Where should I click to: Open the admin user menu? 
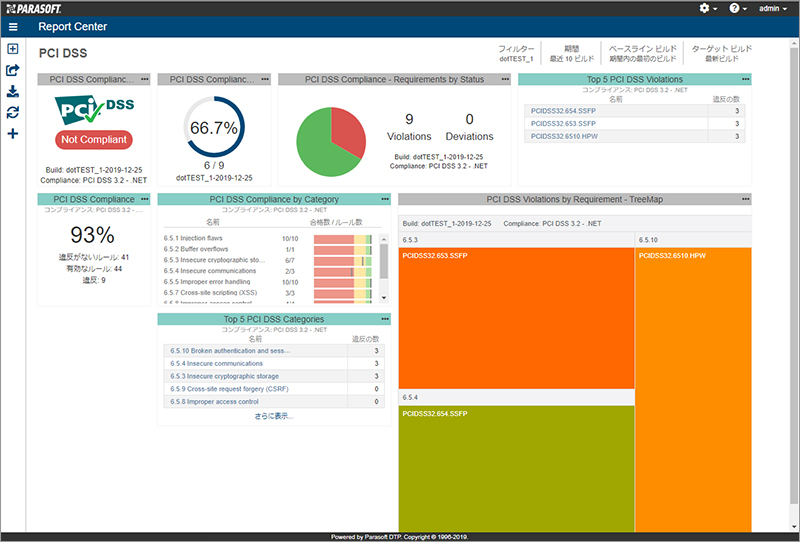pos(772,8)
